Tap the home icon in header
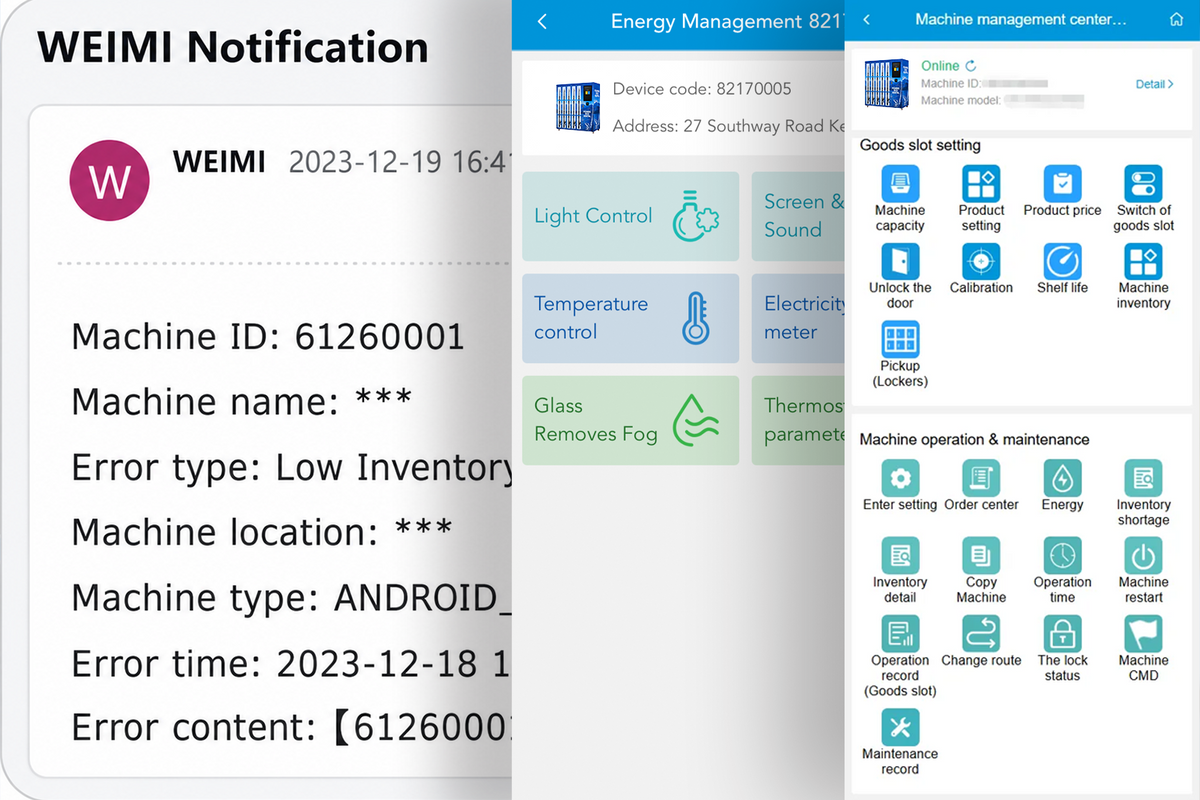Image resolution: width=1200 pixels, height=800 pixels. pyautogui.click(x=1176, y=20)
